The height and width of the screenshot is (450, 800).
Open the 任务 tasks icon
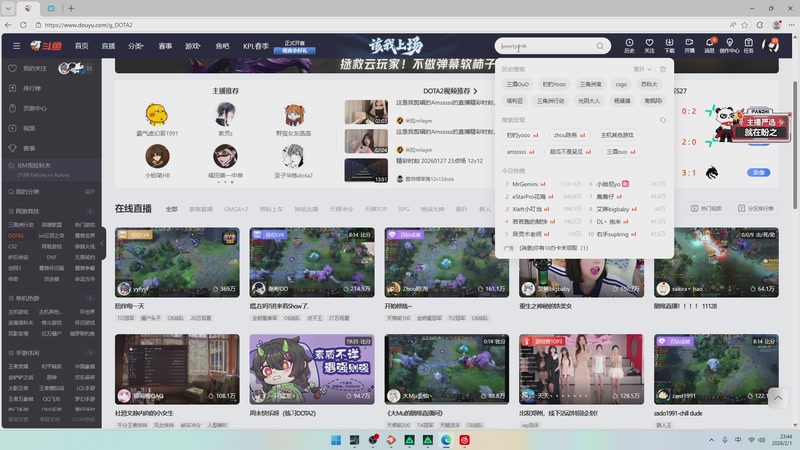tap(748, 45)
